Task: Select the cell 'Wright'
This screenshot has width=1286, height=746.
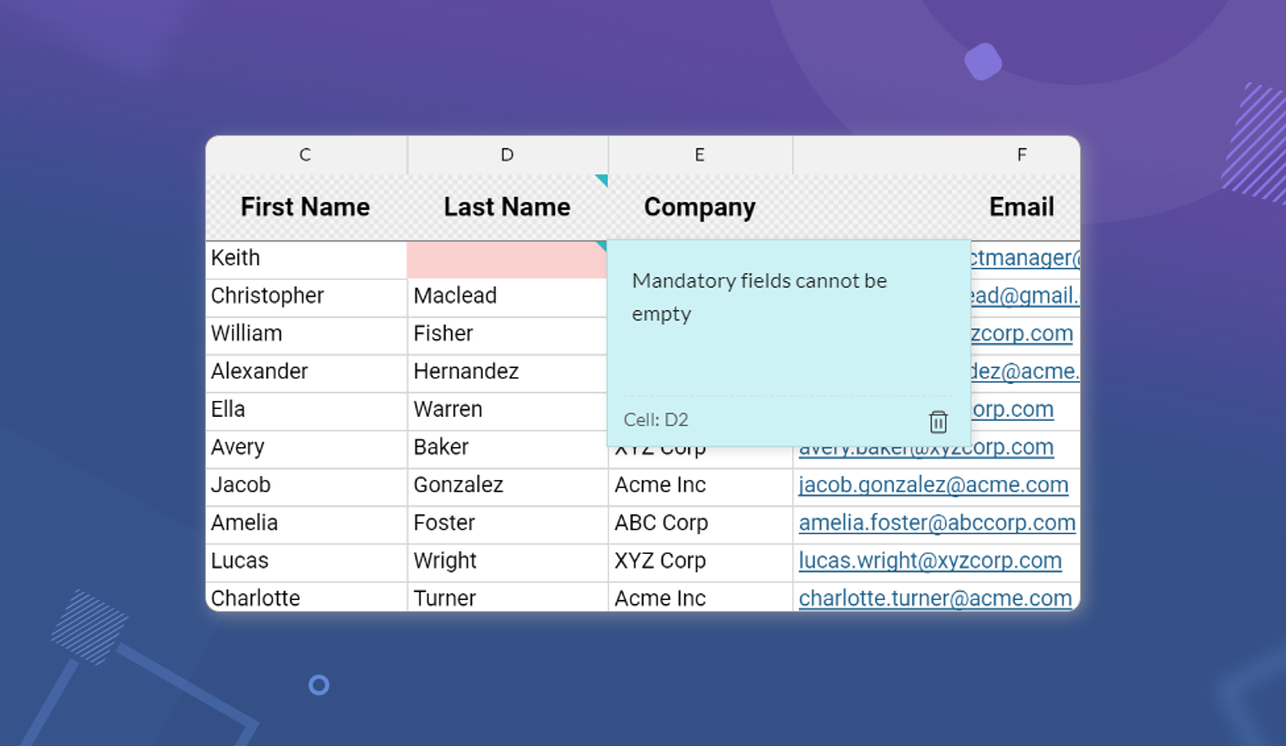Action: 508,563
